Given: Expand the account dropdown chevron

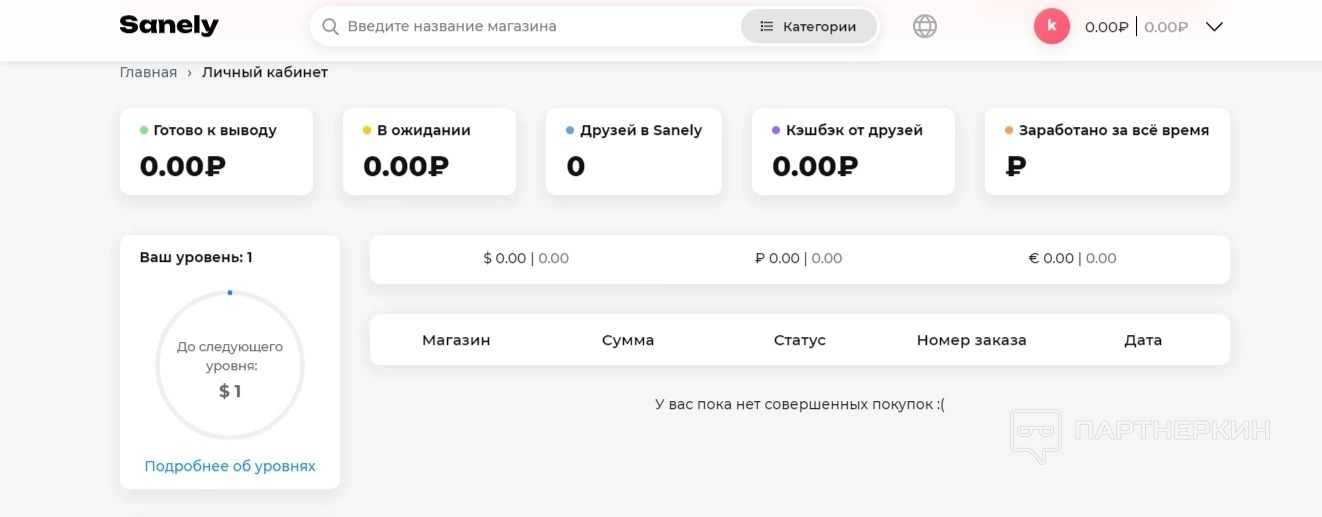Looking at the screenshot, I should 1214,27.
